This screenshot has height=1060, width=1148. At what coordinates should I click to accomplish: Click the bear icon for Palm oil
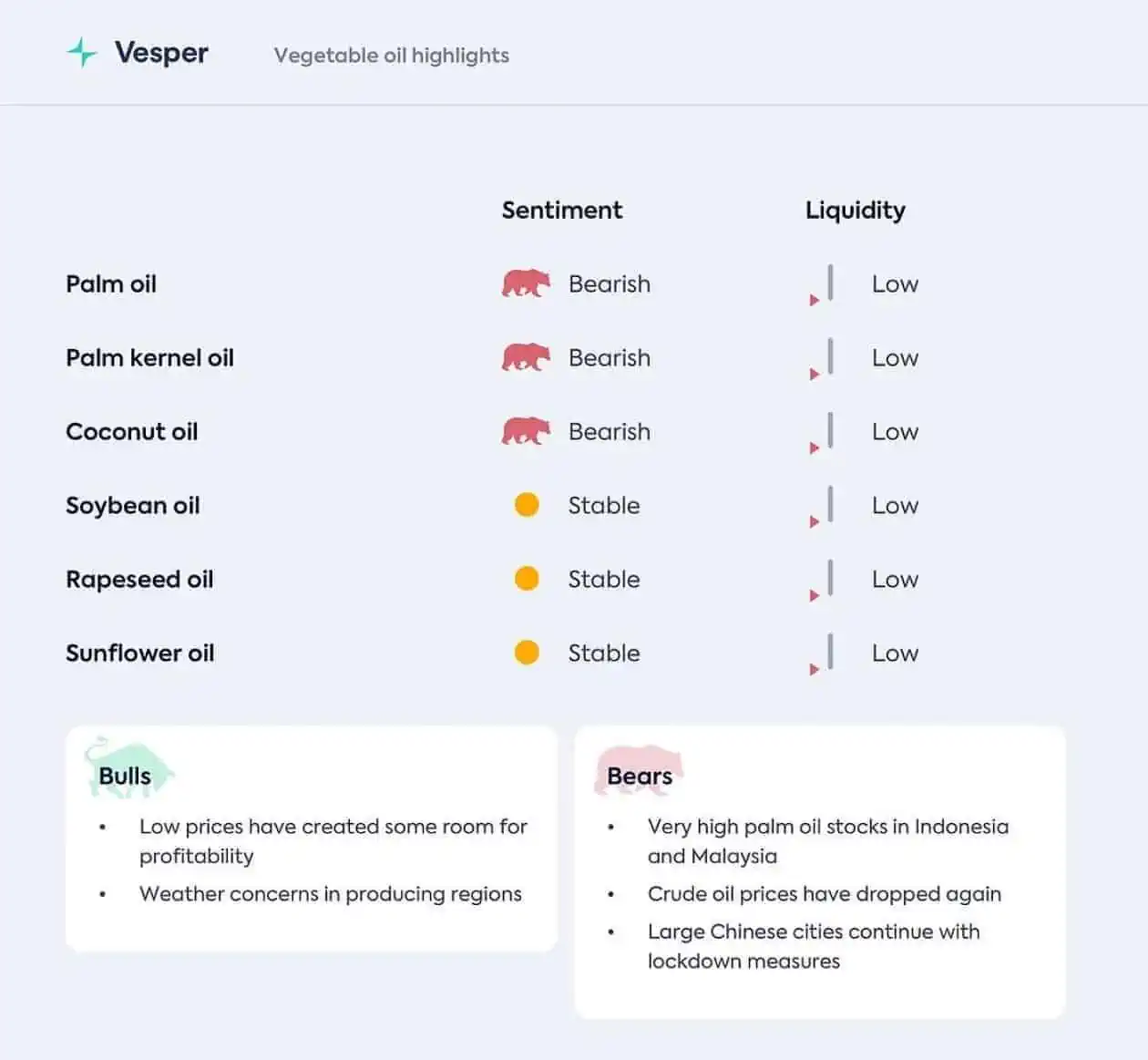tap(526, 283)
